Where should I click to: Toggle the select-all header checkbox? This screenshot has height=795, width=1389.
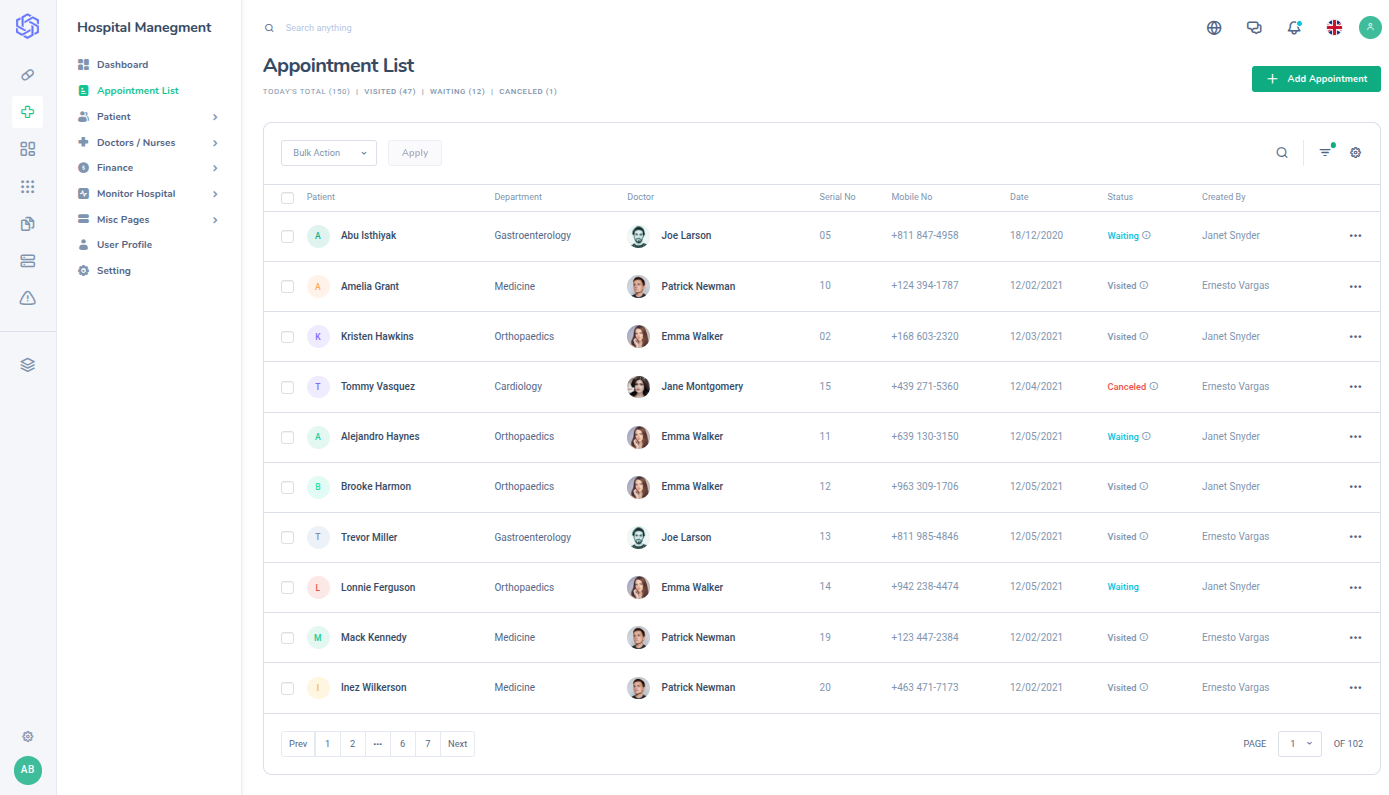(288, 198)
